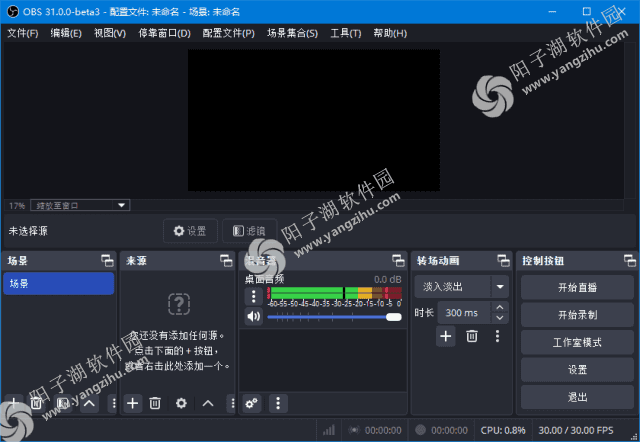Image resolution: width=640 pixels, height=442 pixels.
Task: Move source up with the arrow icon
Action: pyautogui.click(x=208, y=403)
